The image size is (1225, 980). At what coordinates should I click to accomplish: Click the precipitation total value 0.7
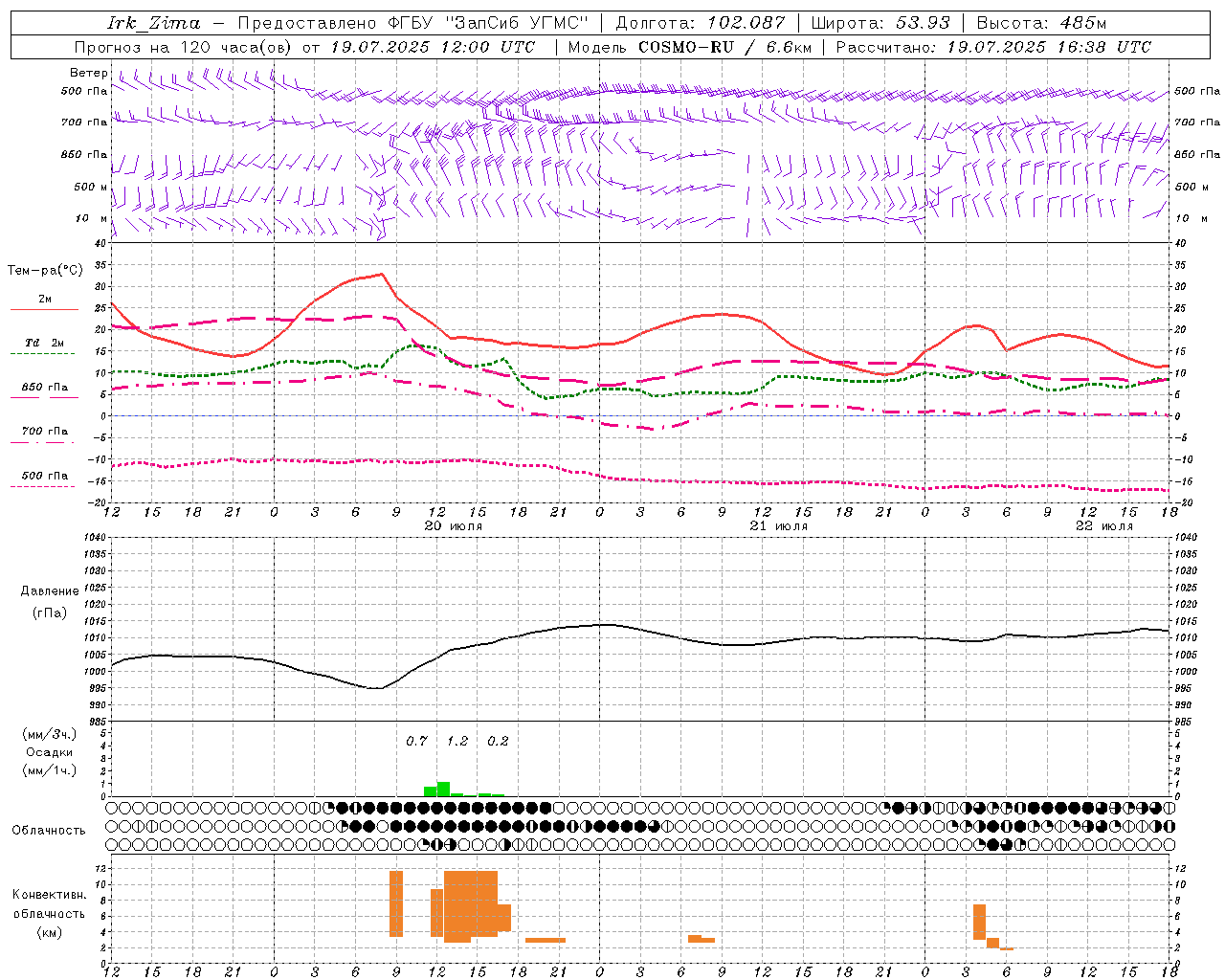pyautogui.click(x=416, y=741)
